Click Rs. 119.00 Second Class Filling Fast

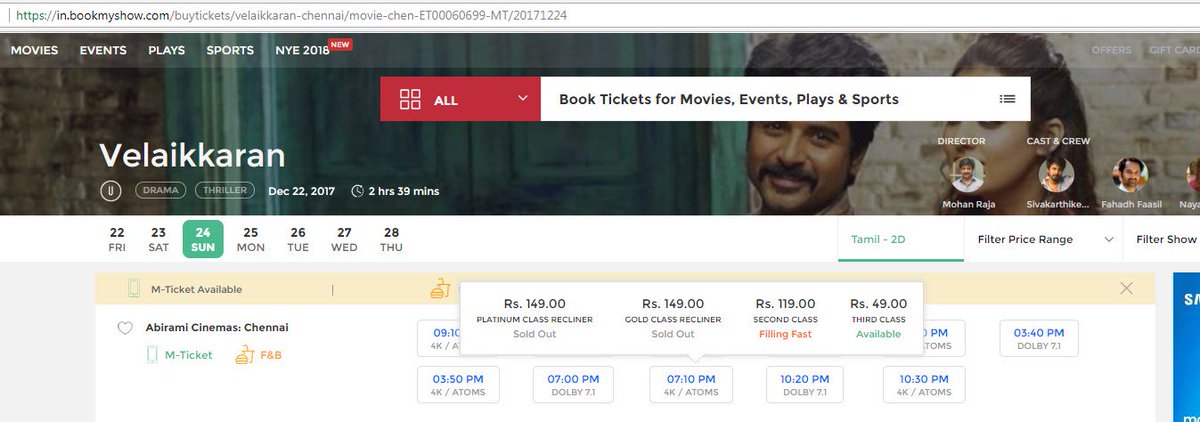pyautogui.click(x=786, y=318)
